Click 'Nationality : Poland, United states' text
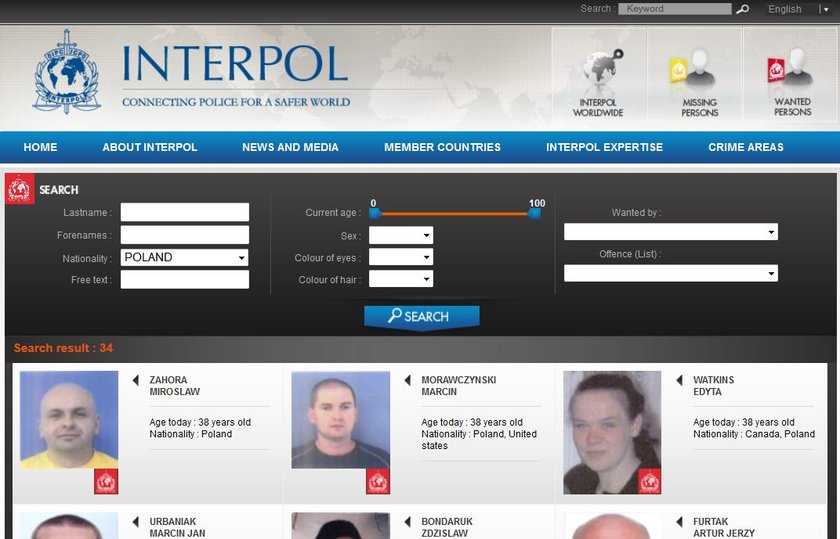The width and height of the screenshot is (840, 539). click(x=479, y=440)
